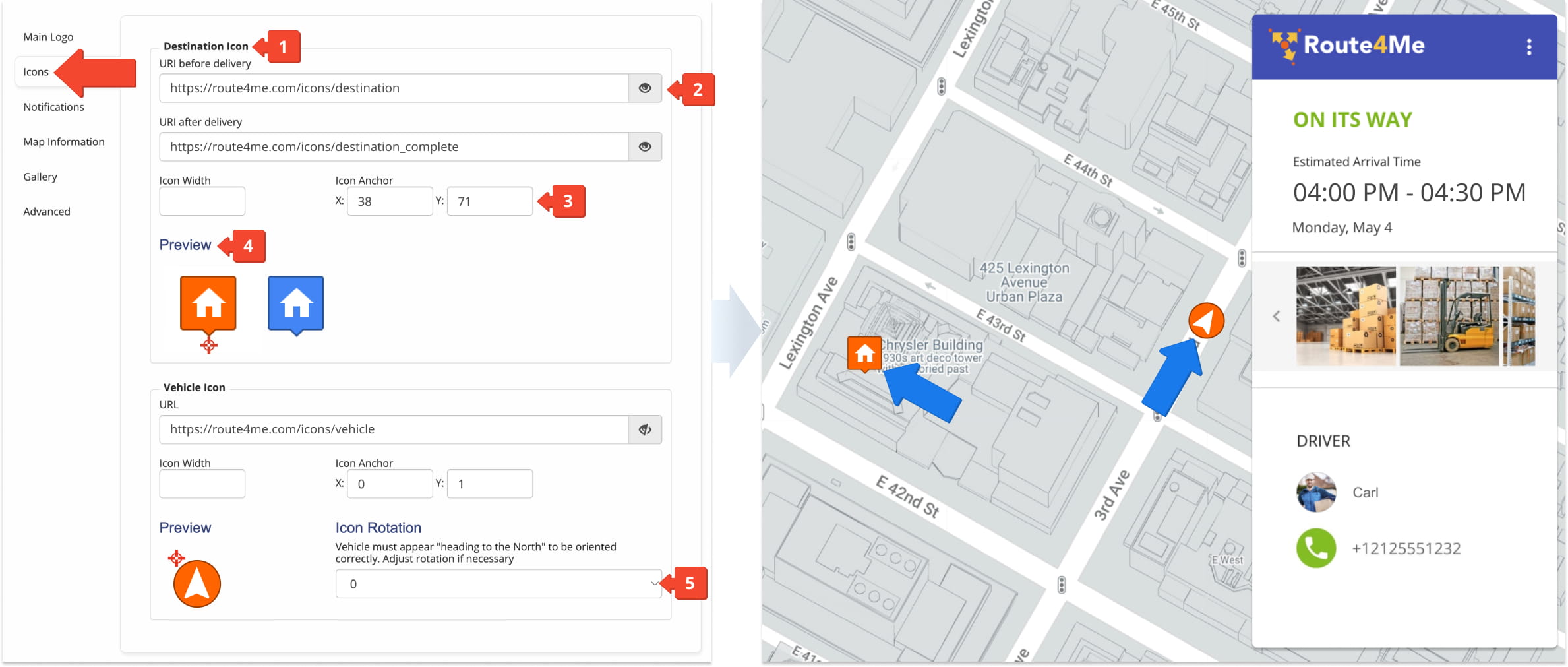
Task: Click the orange vehicle arrow preview icon
Action: tap(196, 584)
